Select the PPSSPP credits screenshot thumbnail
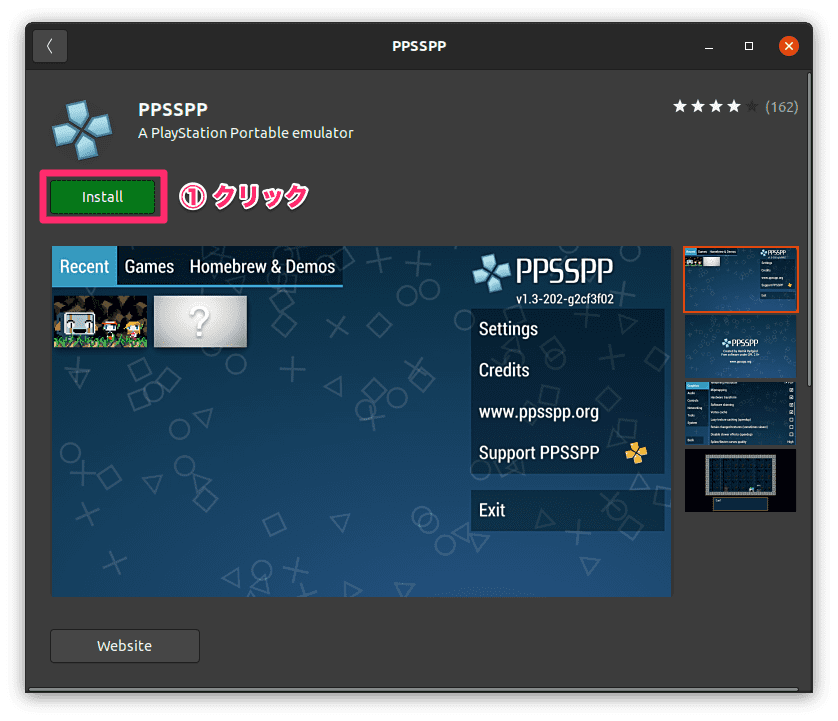This screenshot has height=721, width=838. [741, 347]
